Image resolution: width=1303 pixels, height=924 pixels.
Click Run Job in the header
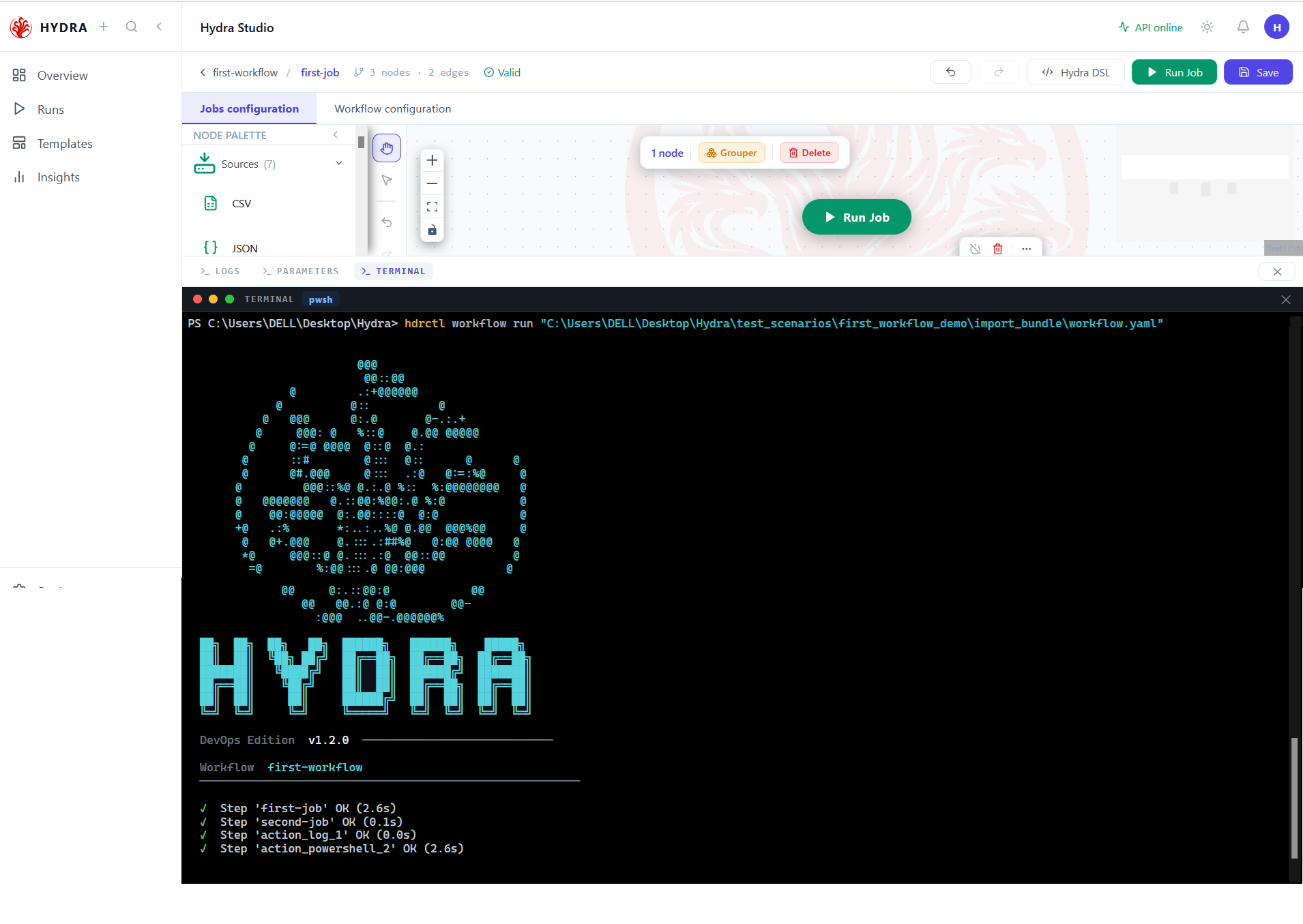[1174, 72]
